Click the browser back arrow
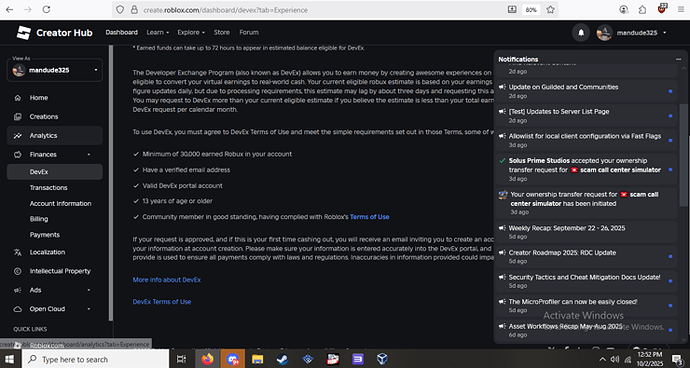 10,10
